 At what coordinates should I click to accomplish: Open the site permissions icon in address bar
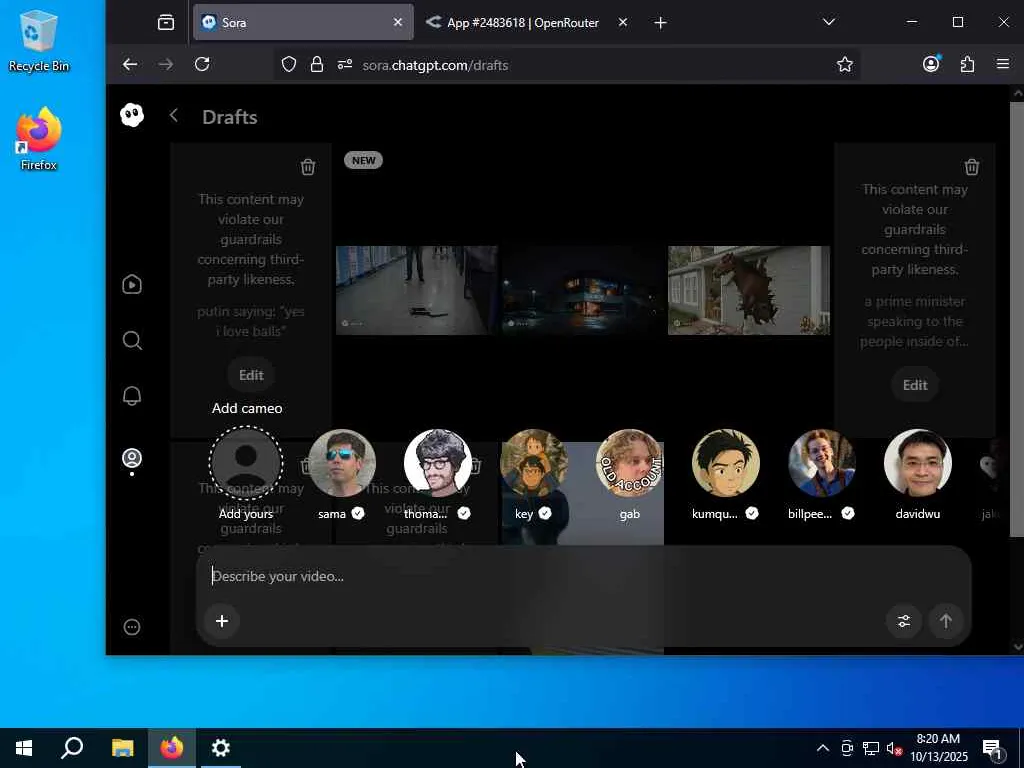(x=345, y=64)
